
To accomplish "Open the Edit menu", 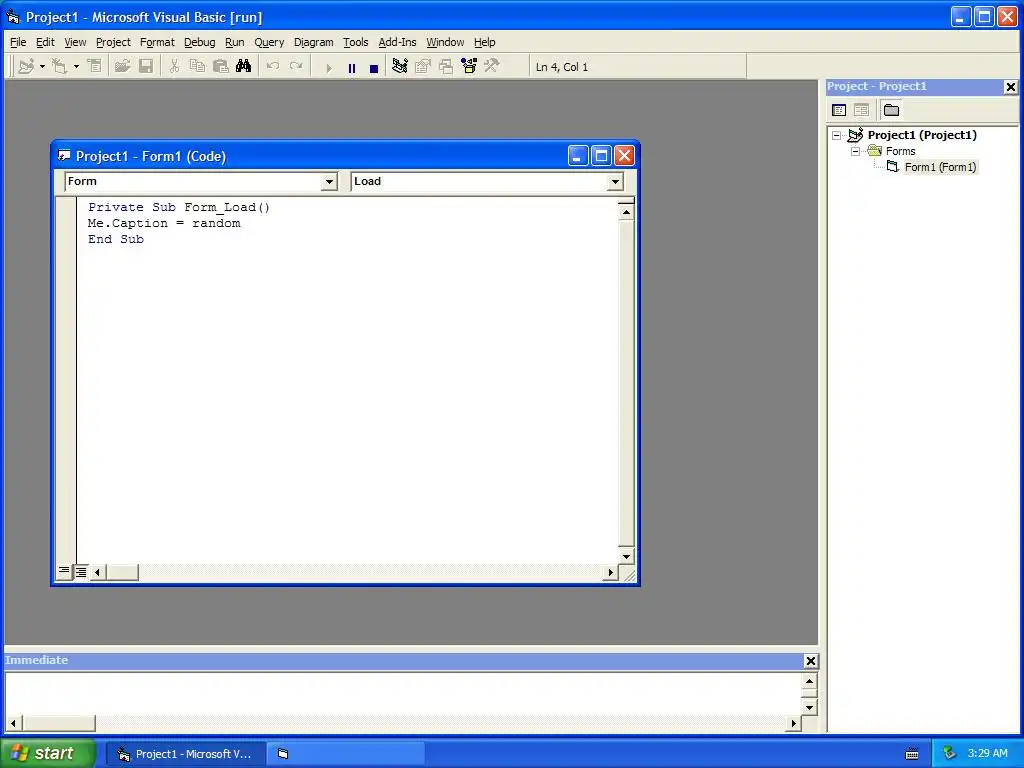I will click(45, 42).
